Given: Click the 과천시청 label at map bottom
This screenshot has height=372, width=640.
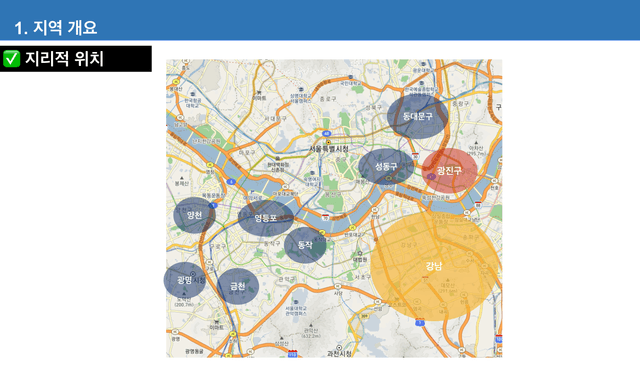Looking at the screenshot, I should 339,354.
